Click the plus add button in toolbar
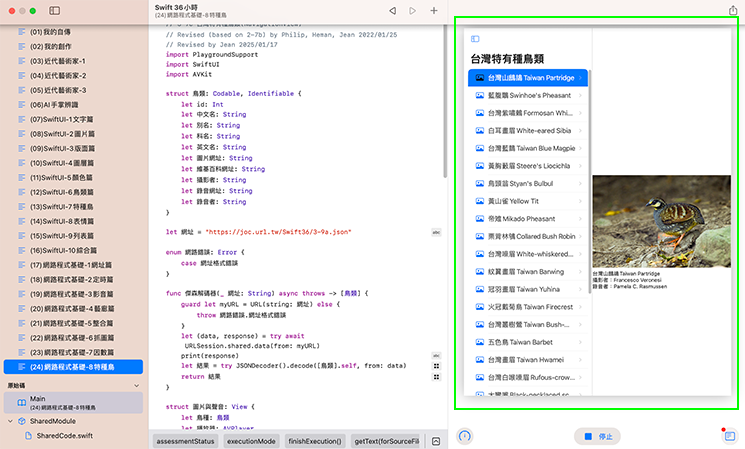The height and width of the screenshot is (449, 745). click(x=434, y=10)
